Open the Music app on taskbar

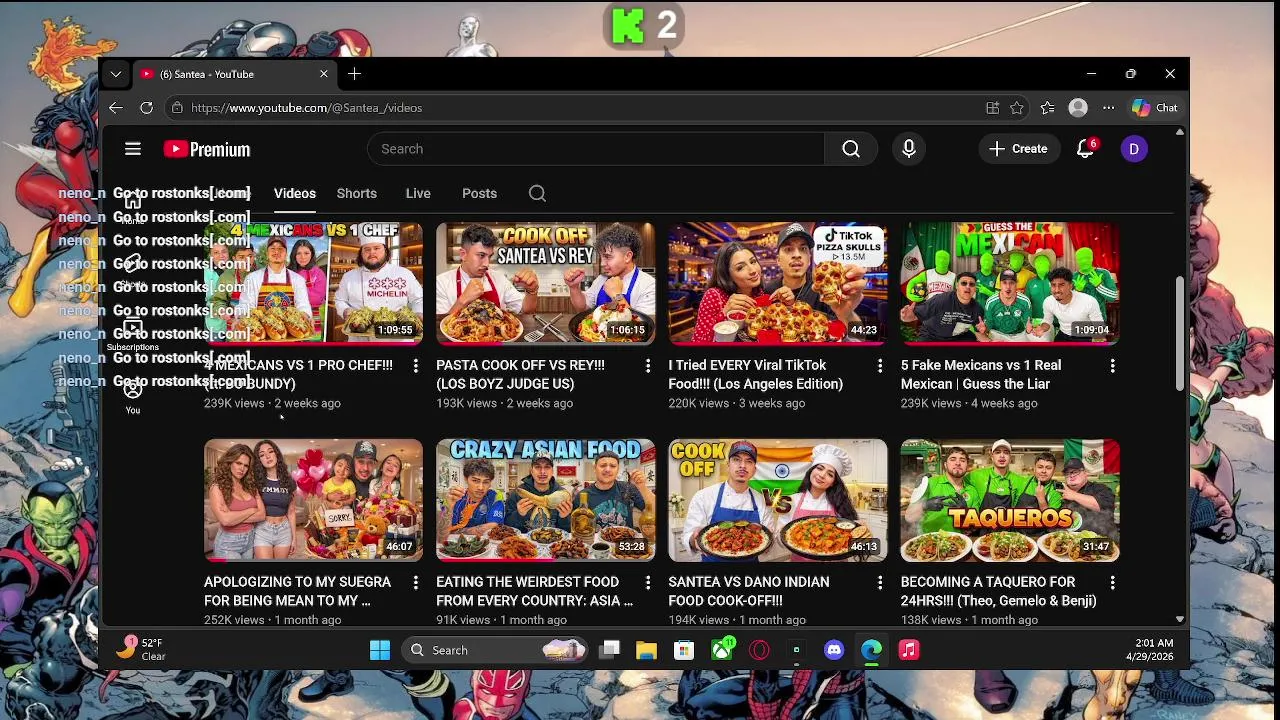pos(909,650)
